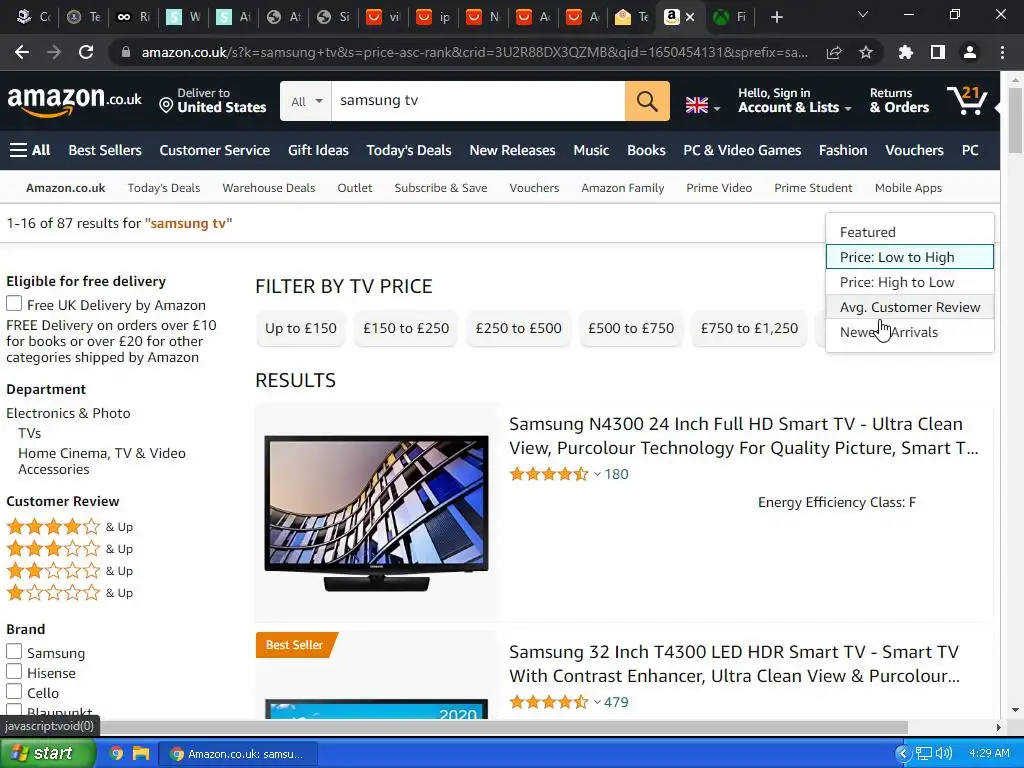Click Samsung N4300 TV product image
The height and width of the screenshot is (768, 1024).
[376, 513]
